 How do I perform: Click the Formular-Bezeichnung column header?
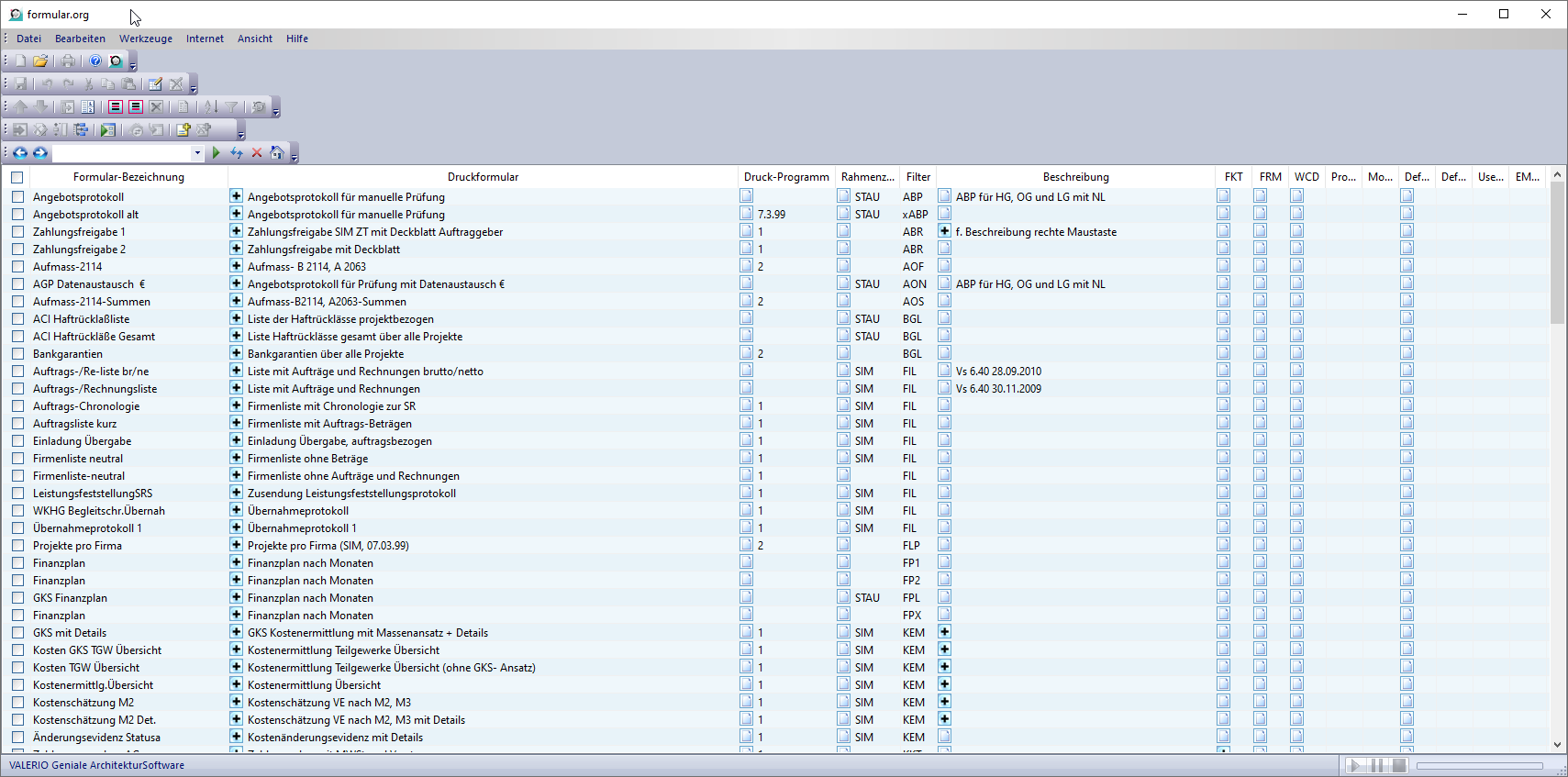128,177
